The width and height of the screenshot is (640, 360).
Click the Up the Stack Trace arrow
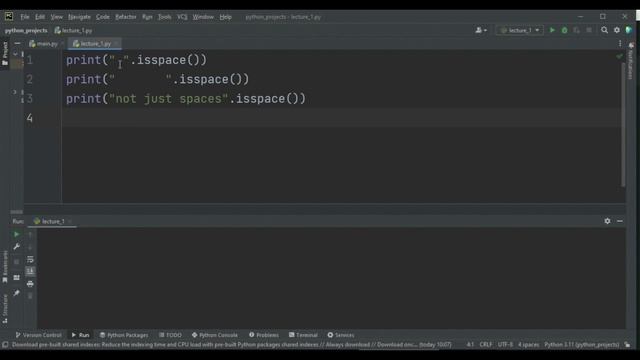(x=30, y=235)
